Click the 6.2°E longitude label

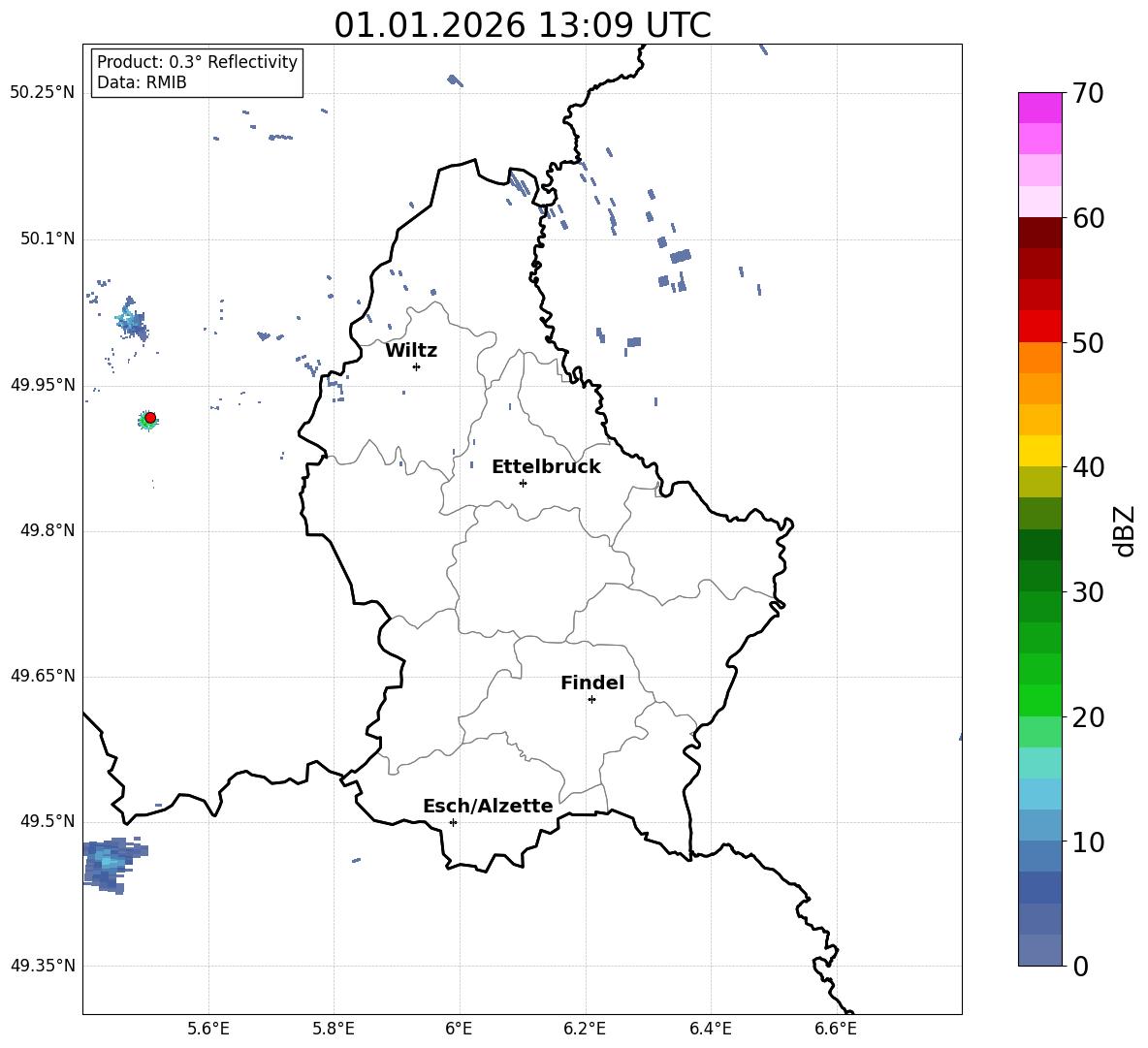585,1029
